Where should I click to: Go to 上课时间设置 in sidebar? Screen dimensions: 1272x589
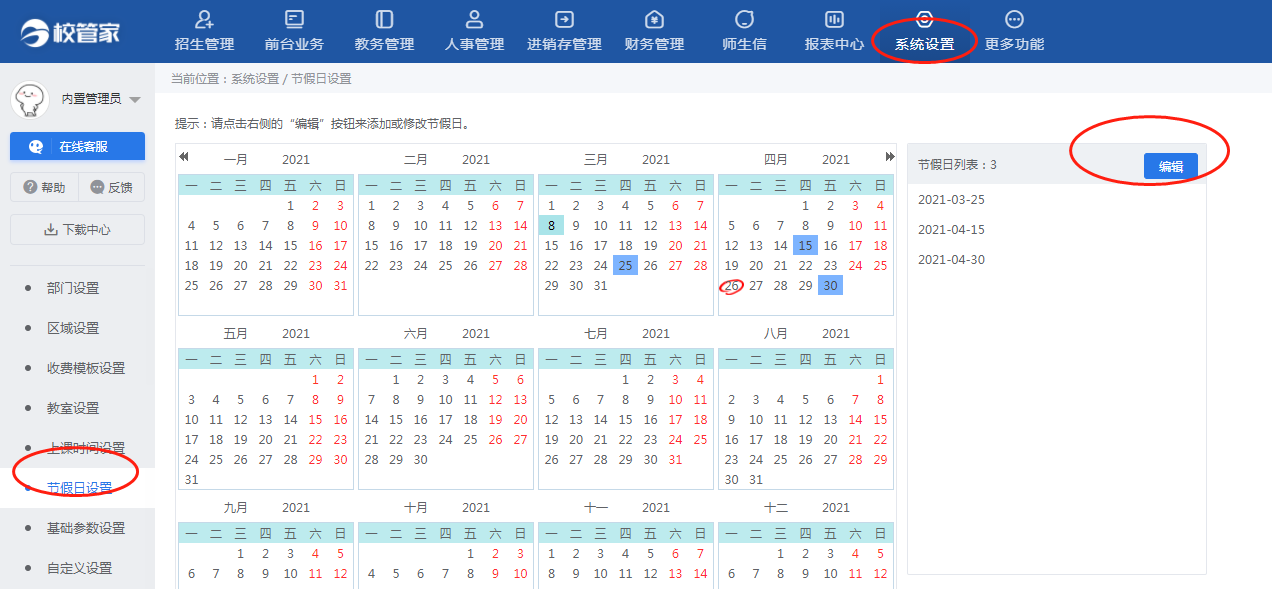86,448
